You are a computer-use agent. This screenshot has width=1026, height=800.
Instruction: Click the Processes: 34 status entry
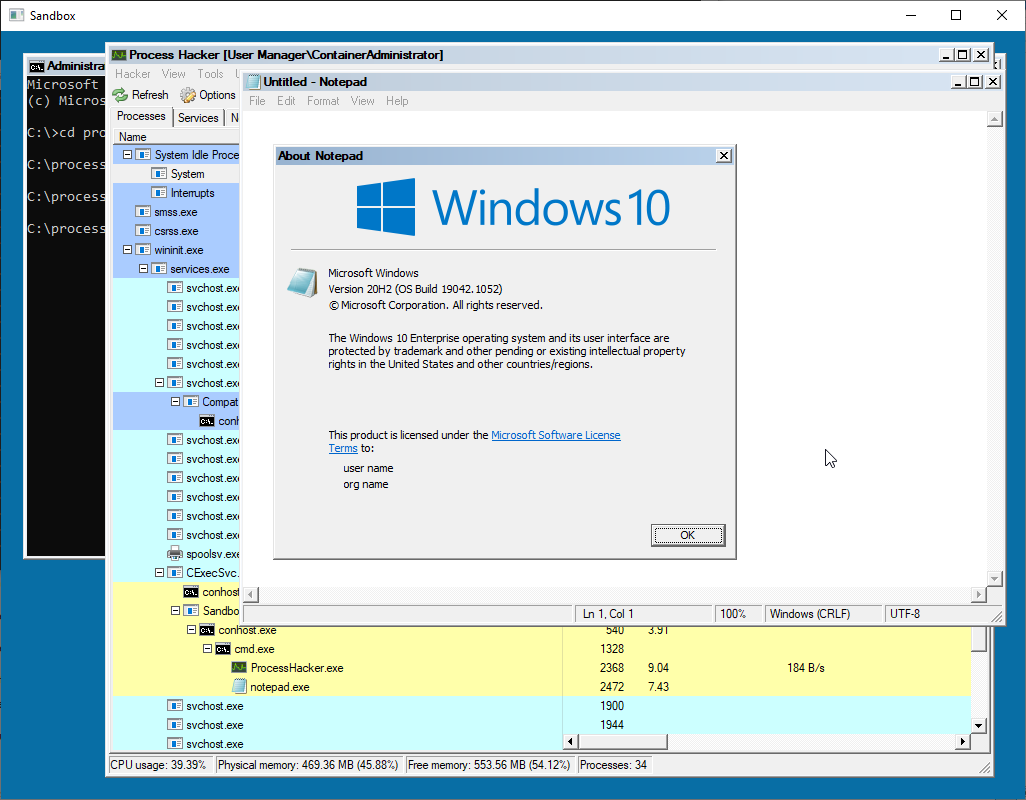click(613, 765)
